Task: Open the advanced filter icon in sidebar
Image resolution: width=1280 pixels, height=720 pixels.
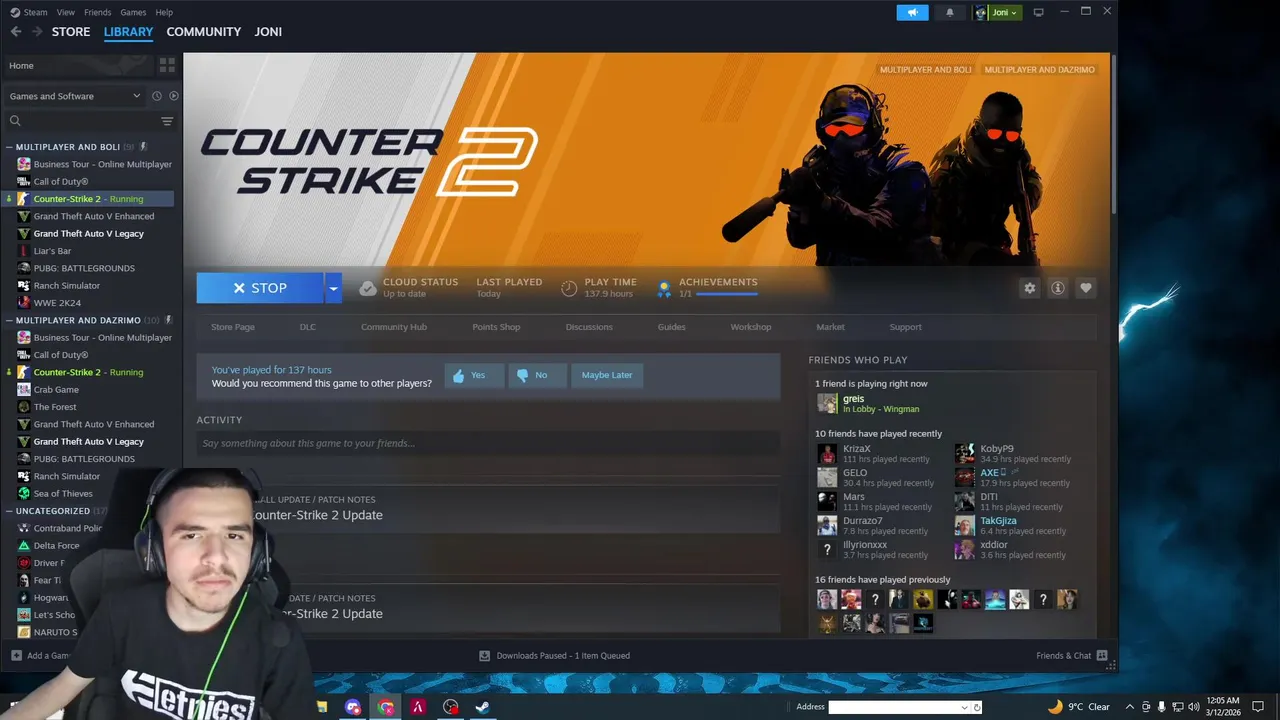Action: click(167, 121)
